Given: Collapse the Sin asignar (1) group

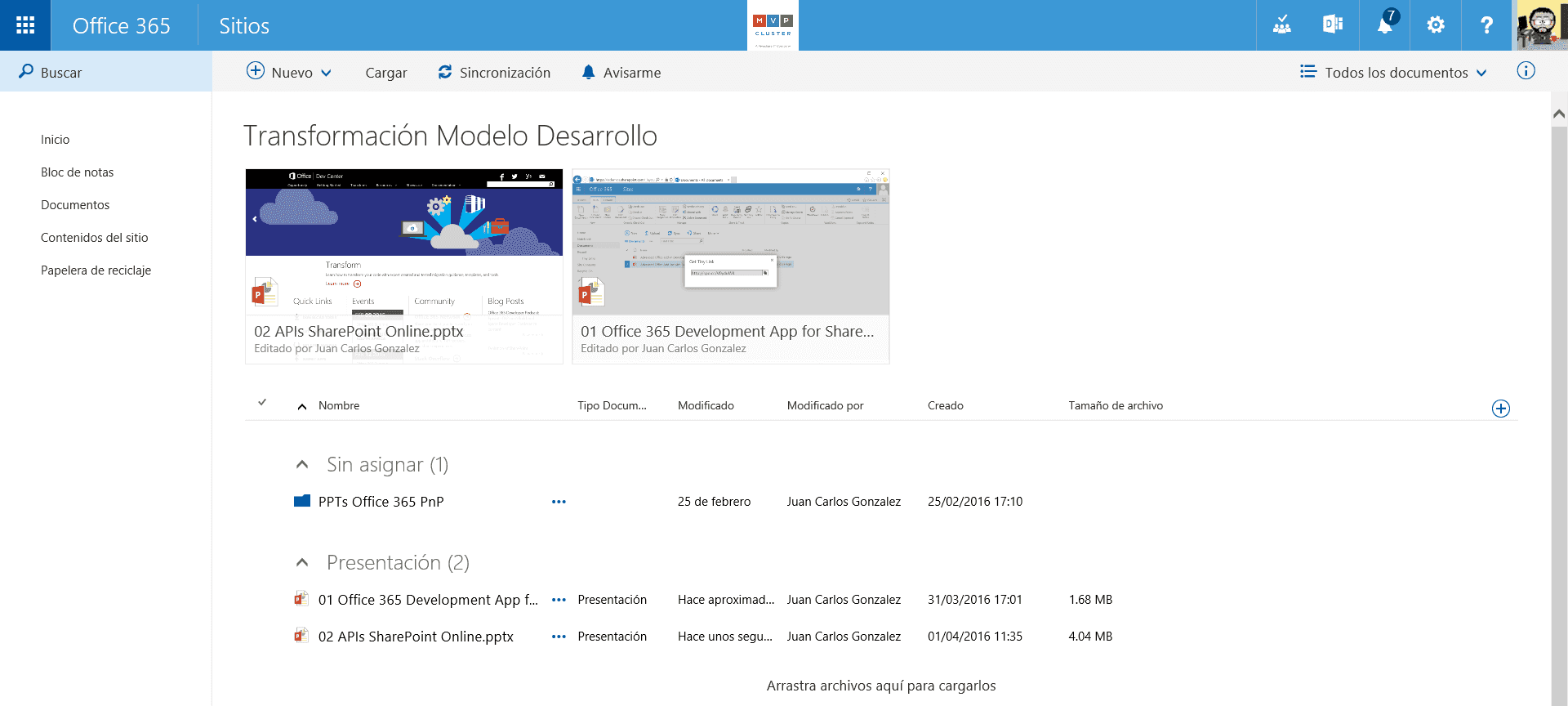Looking at the screenshot, I should 302,464.
